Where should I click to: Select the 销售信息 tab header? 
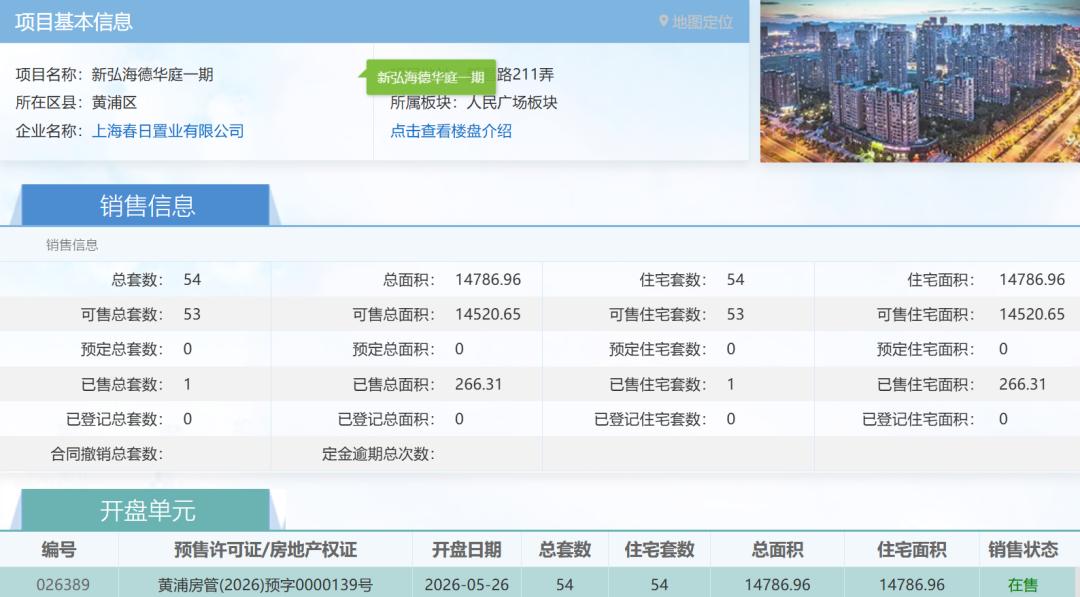(145, 205)
